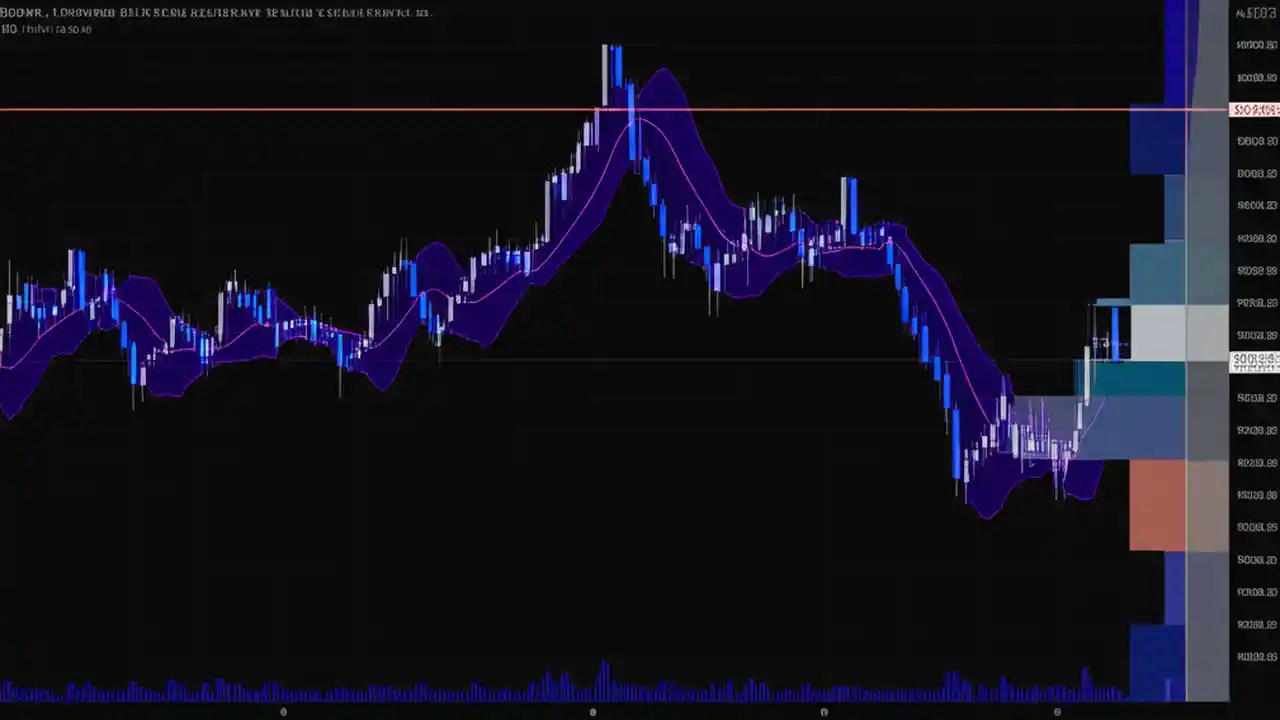Screen dimensions: 1280x720
Task: Toggle the red price line label on the axis
Action: tap(1255, 110)
